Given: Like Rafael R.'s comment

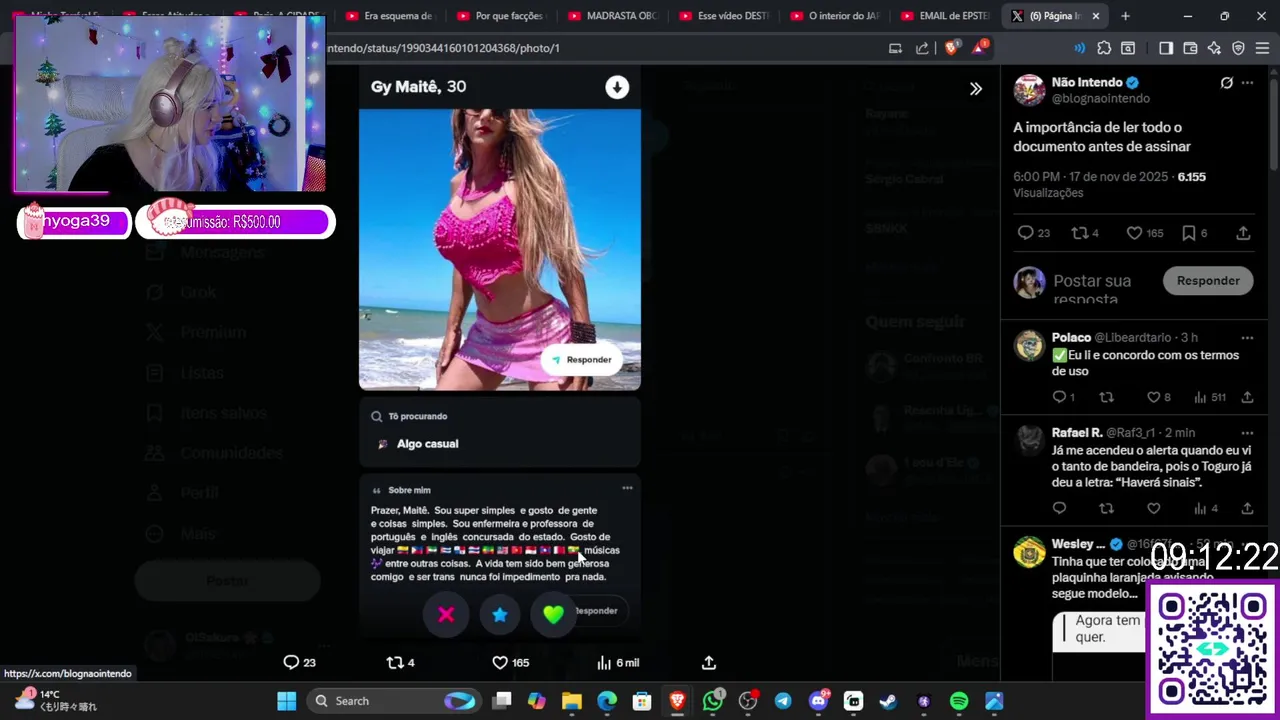Looking at the screenshot, I should (x=1153, y=508).
